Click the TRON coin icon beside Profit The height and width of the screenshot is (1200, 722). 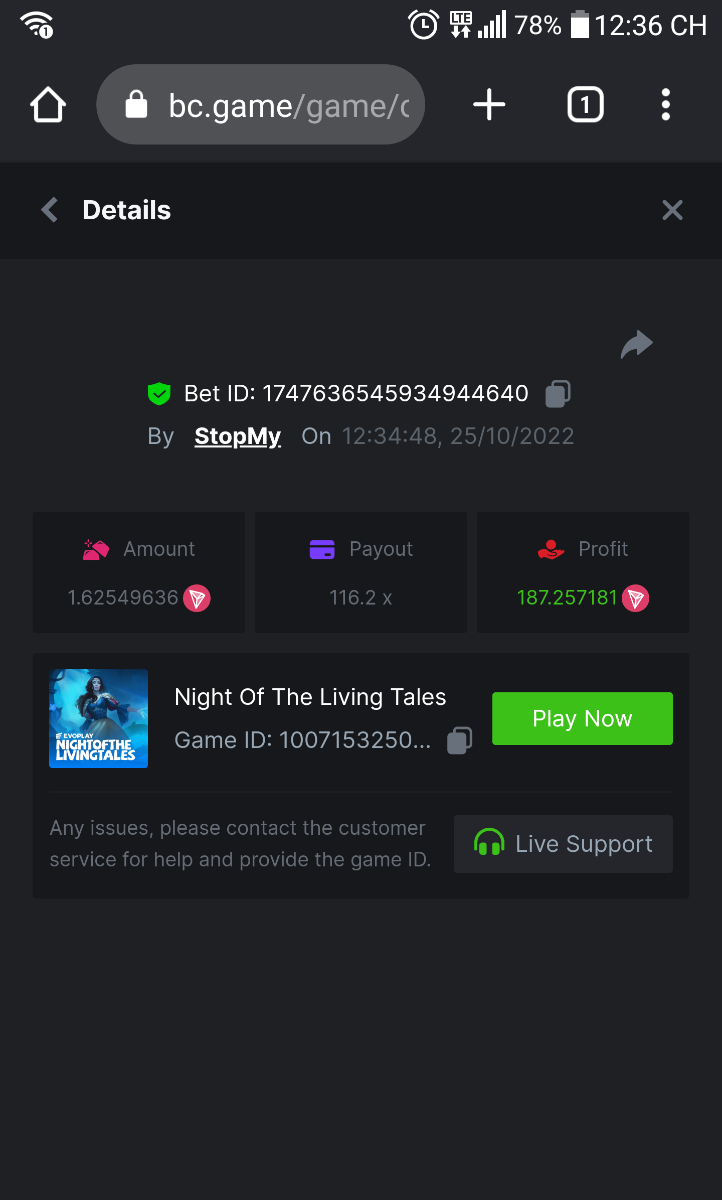(636, 599)
